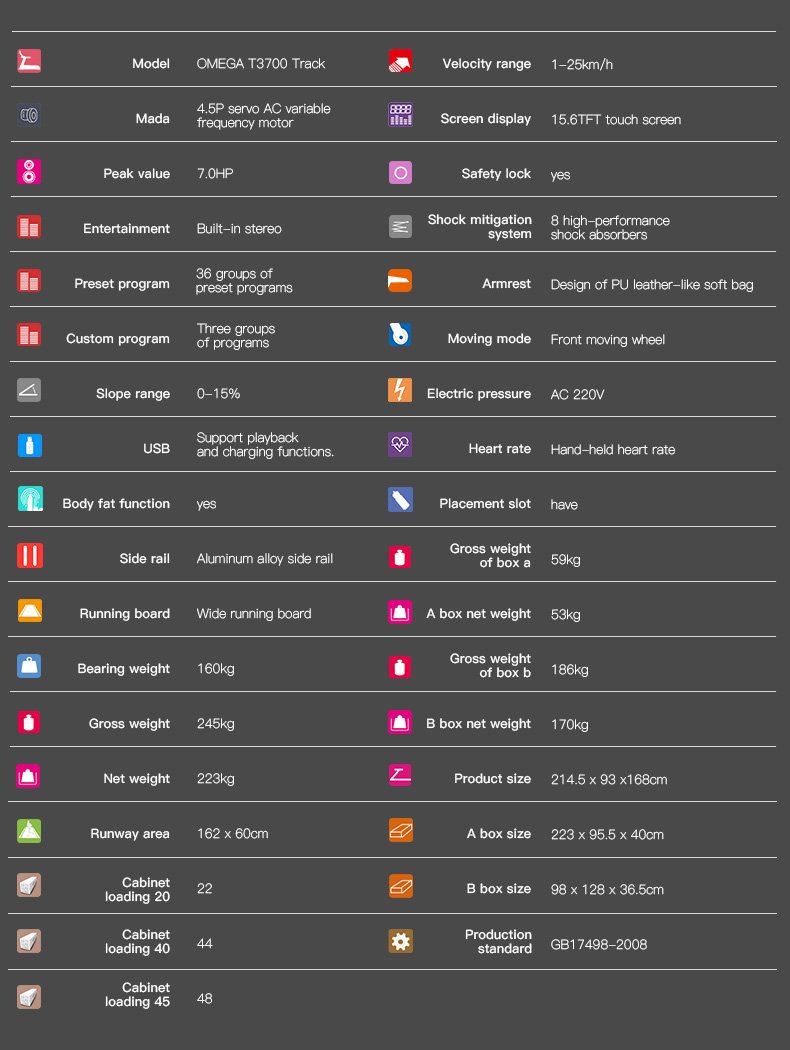Click the blue USB icon
Image resolution: width=790 pixels, height=1050 pixels.
click(30, 446)
